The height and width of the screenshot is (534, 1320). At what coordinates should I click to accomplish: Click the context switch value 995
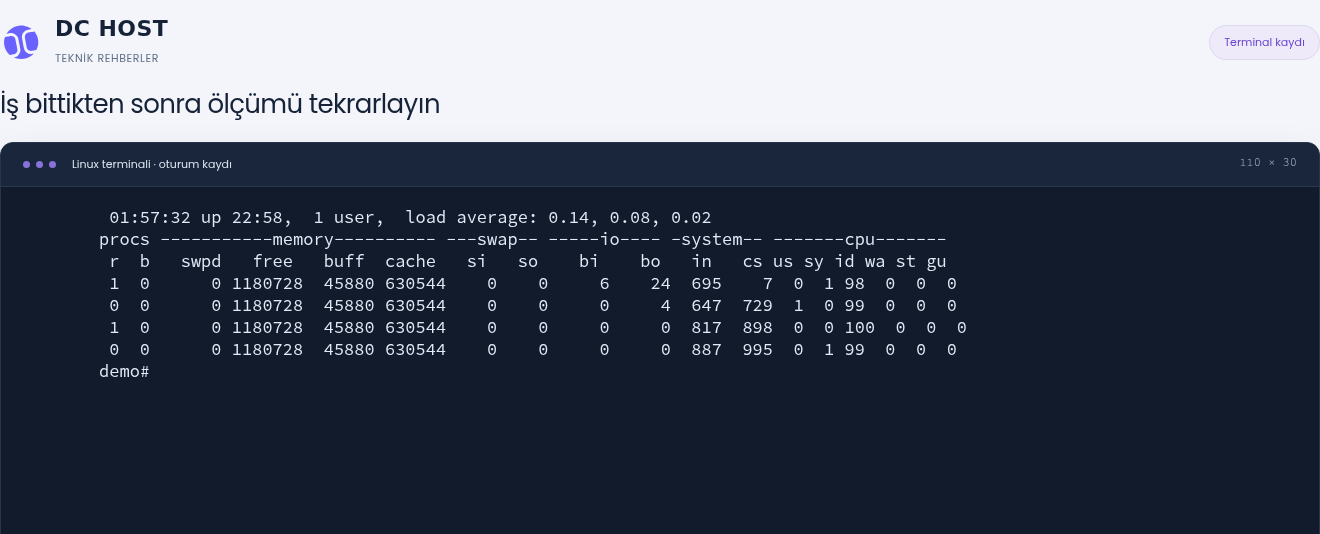pos(757,350)
